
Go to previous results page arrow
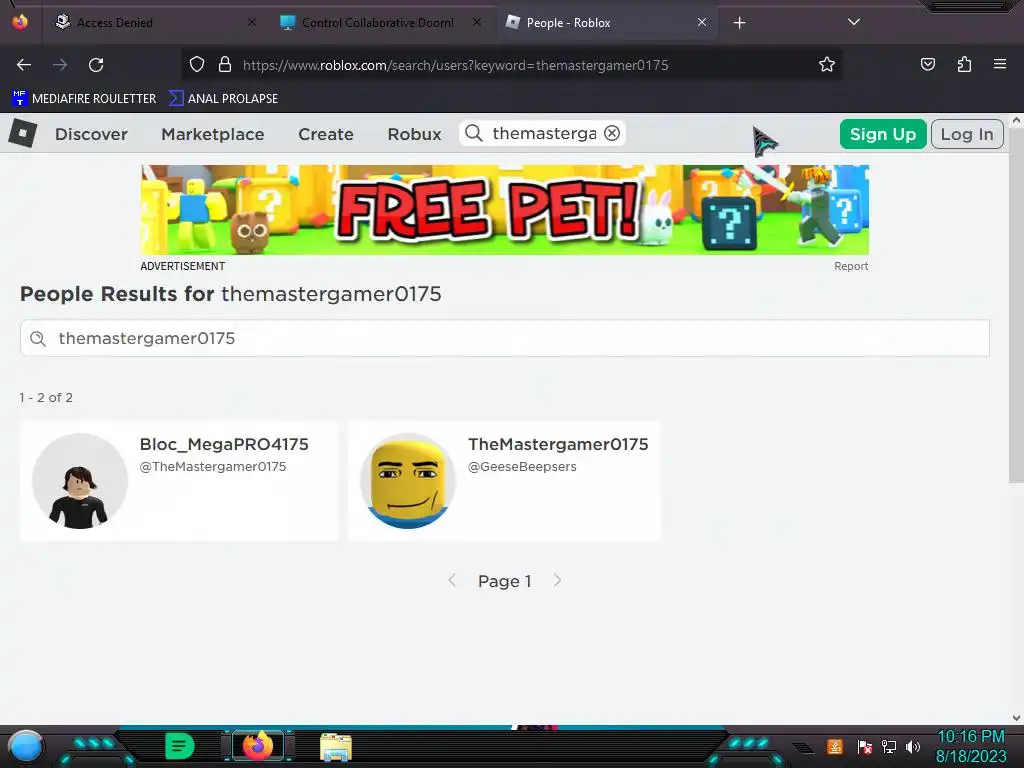click(452, 581)
